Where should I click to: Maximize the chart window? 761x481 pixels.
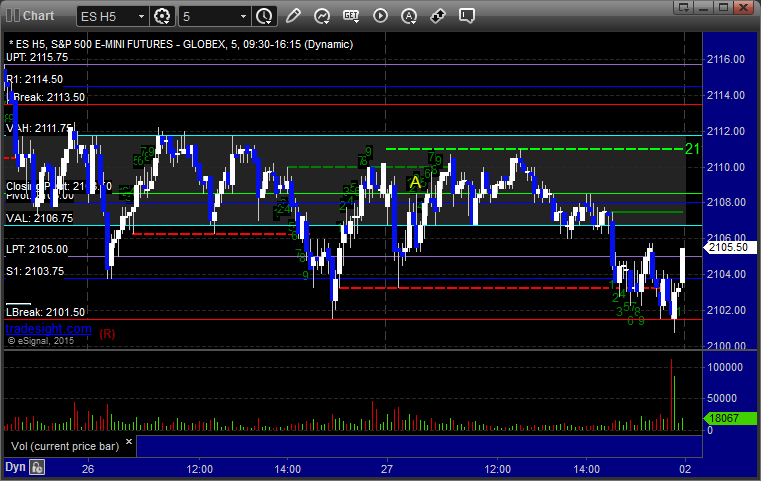click(724, 7)
